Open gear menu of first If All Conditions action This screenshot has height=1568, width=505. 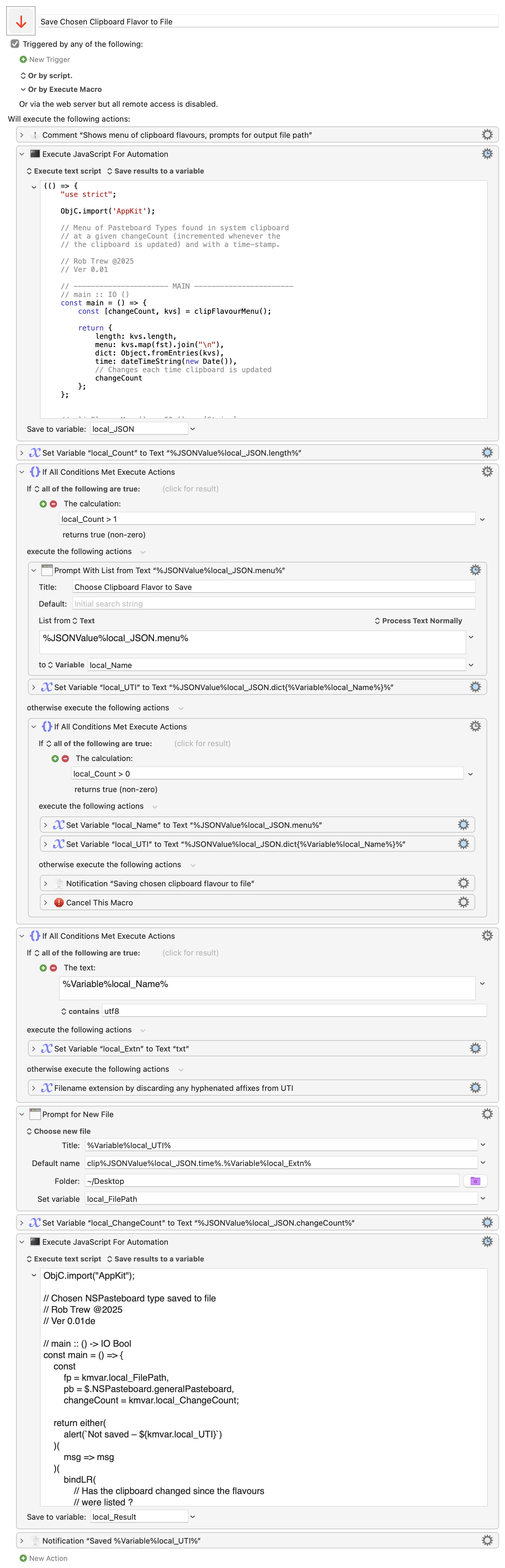tap(487, 471)
